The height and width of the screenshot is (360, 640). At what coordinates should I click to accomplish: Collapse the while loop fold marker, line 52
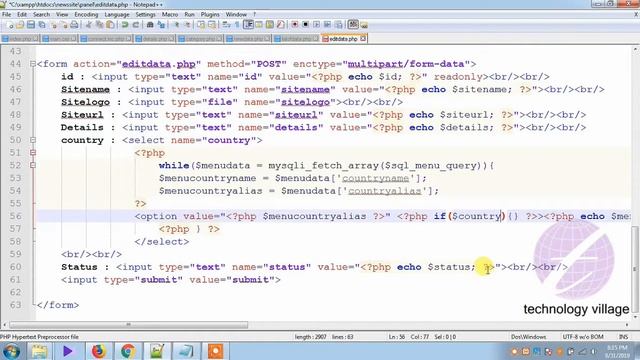33,165
